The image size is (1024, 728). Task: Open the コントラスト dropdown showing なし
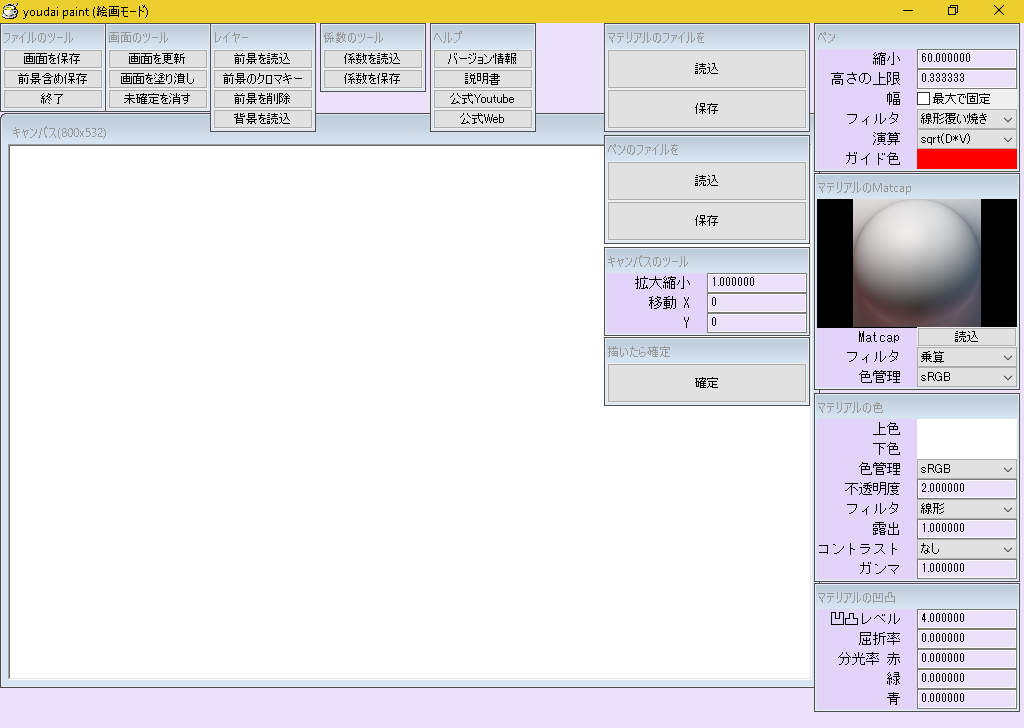pos(965,548)
